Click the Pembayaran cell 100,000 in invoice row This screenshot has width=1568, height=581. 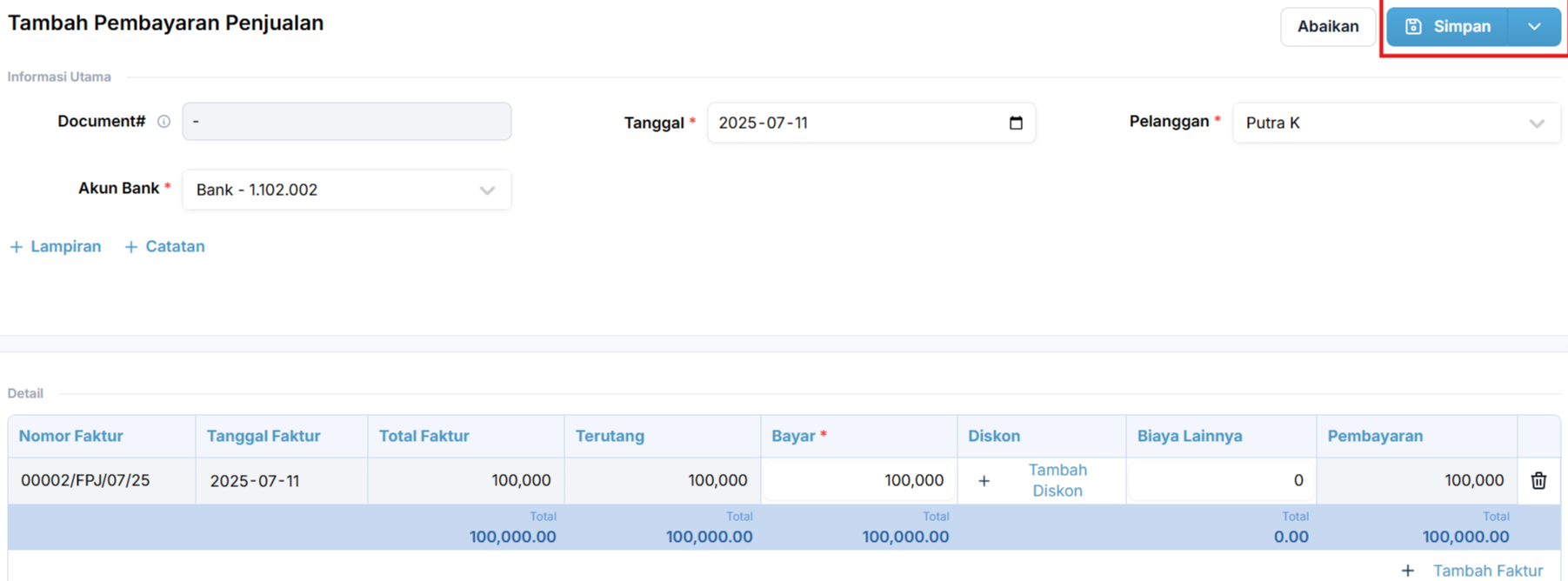[1418, 480]
